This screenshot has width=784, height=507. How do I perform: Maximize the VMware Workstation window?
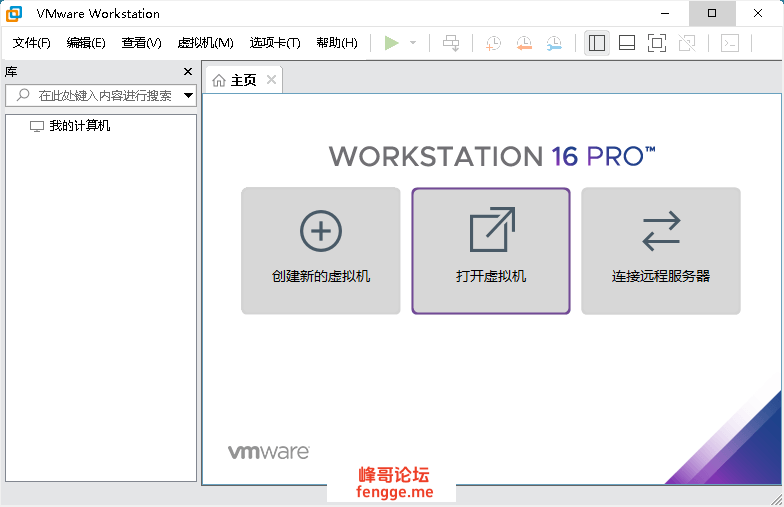[712, 13]
